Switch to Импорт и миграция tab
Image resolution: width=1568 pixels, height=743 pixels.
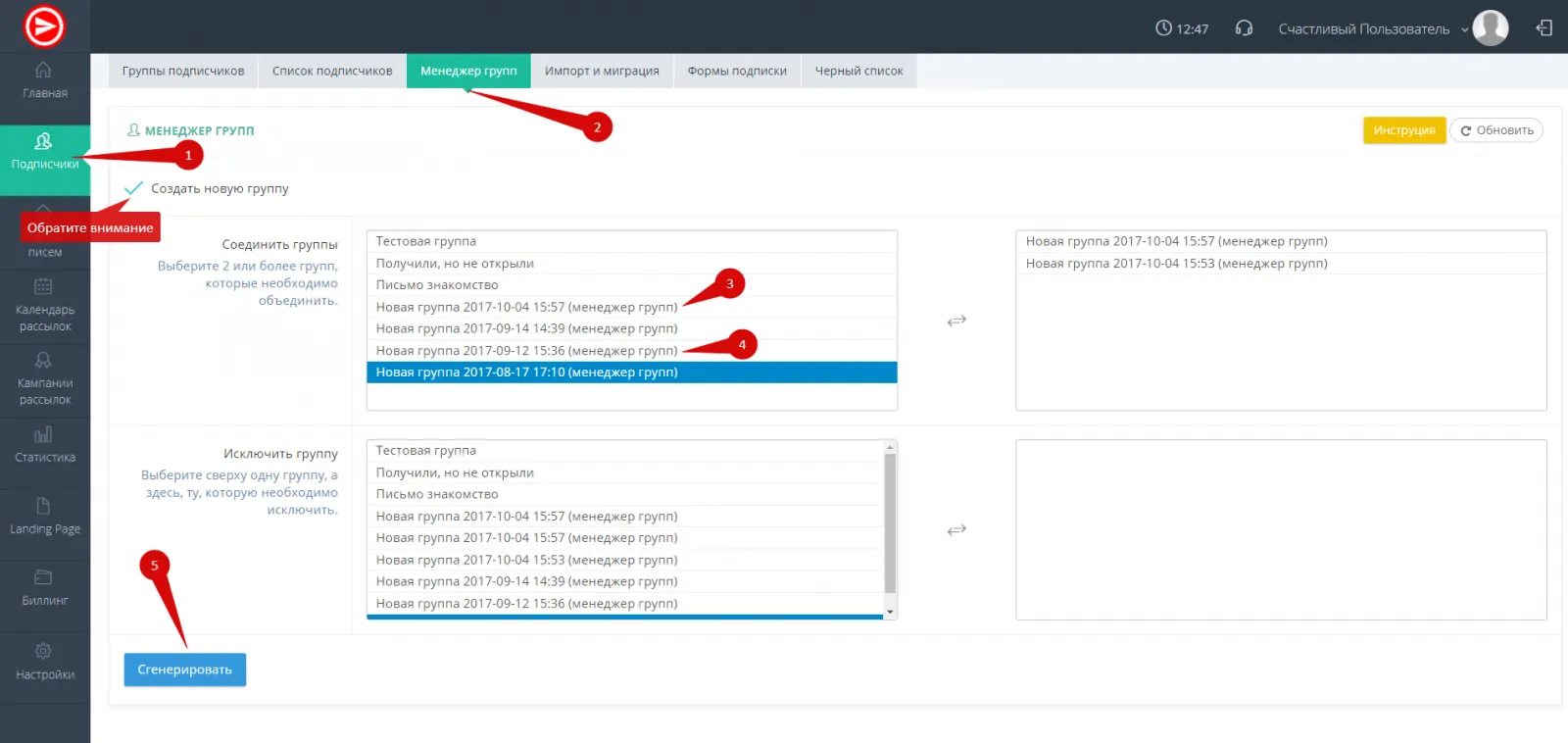point(602,72)
